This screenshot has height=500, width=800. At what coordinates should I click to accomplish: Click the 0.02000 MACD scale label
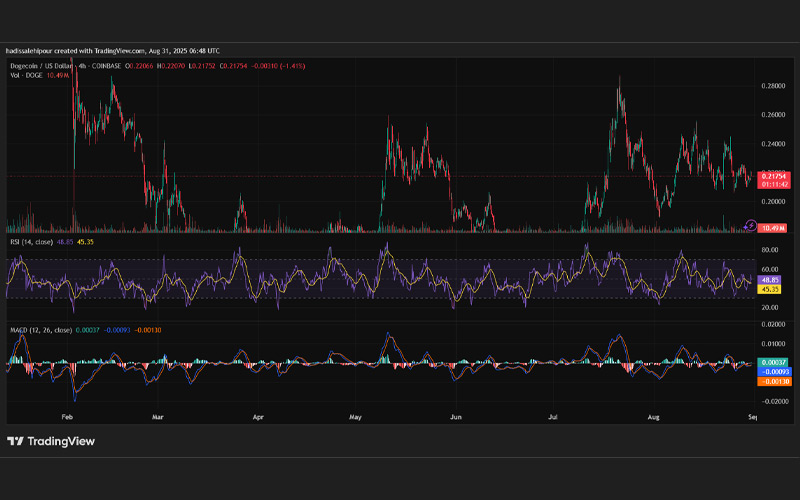click(773, 324)
